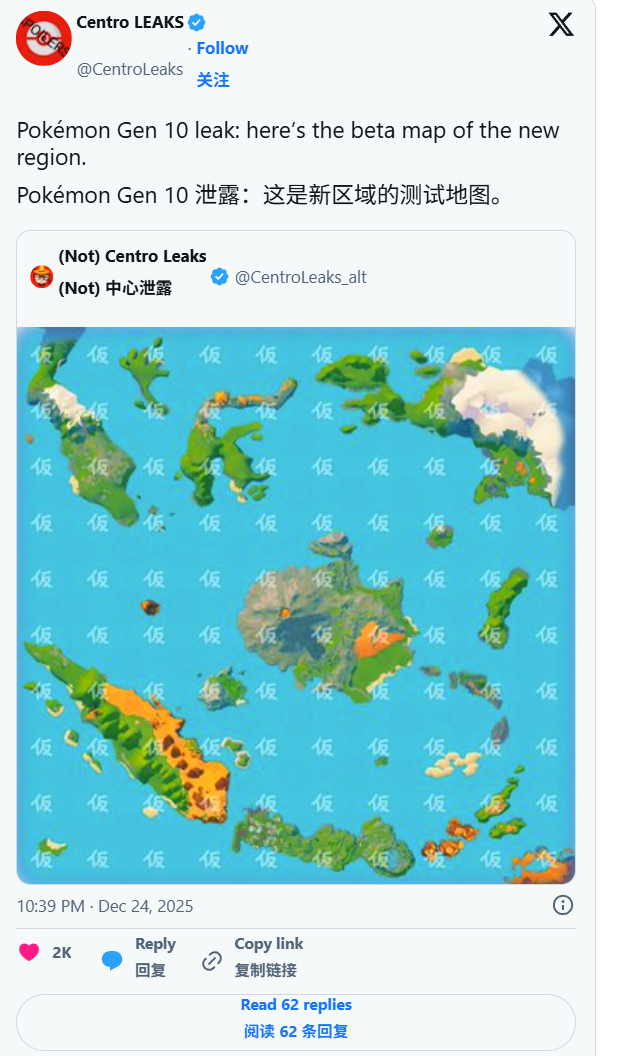Open the leaked region map image
The image size is (619, 1056).
pyautogui.click(x=296, y=605)
